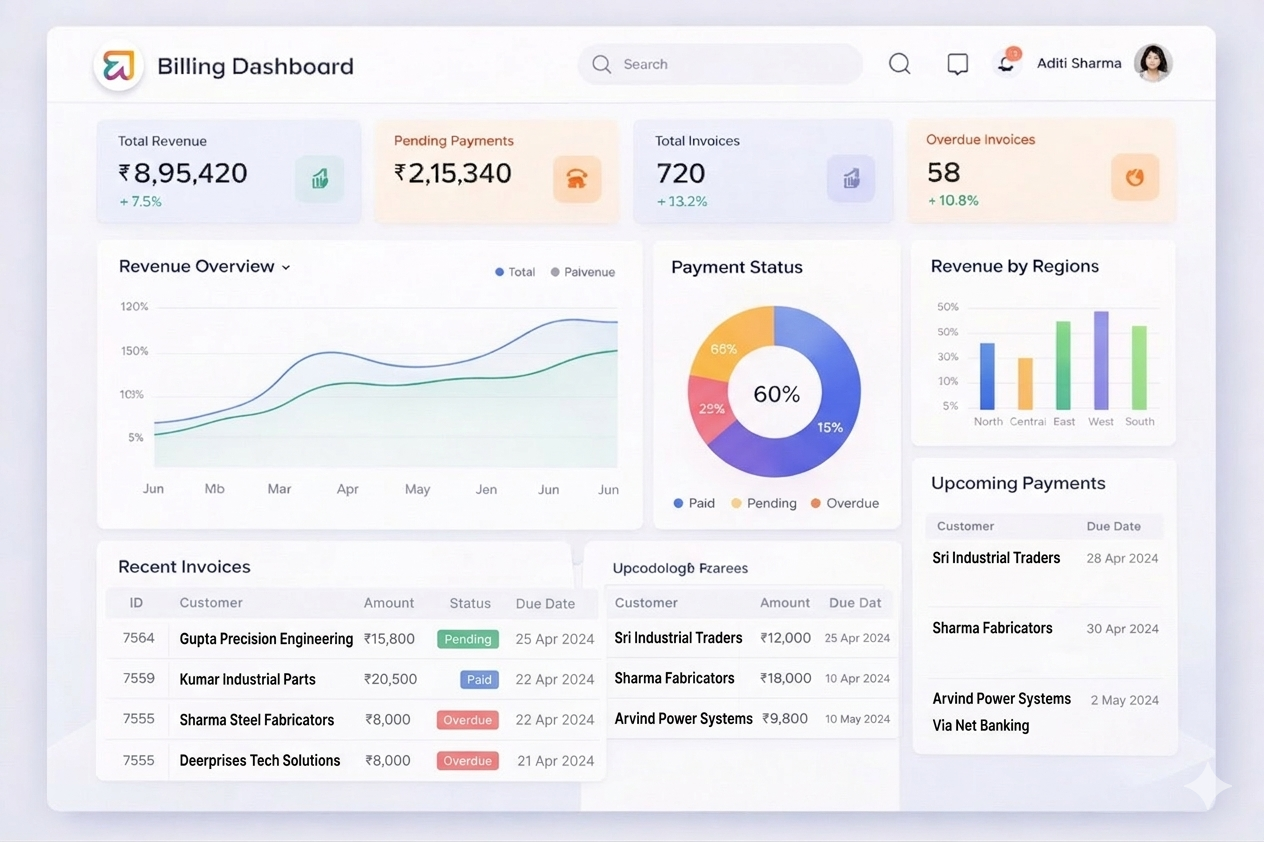Select the Central bar in Revenue by Regions
The width and height of the screenshot is (1264, 842).
tap(1025, 384)
